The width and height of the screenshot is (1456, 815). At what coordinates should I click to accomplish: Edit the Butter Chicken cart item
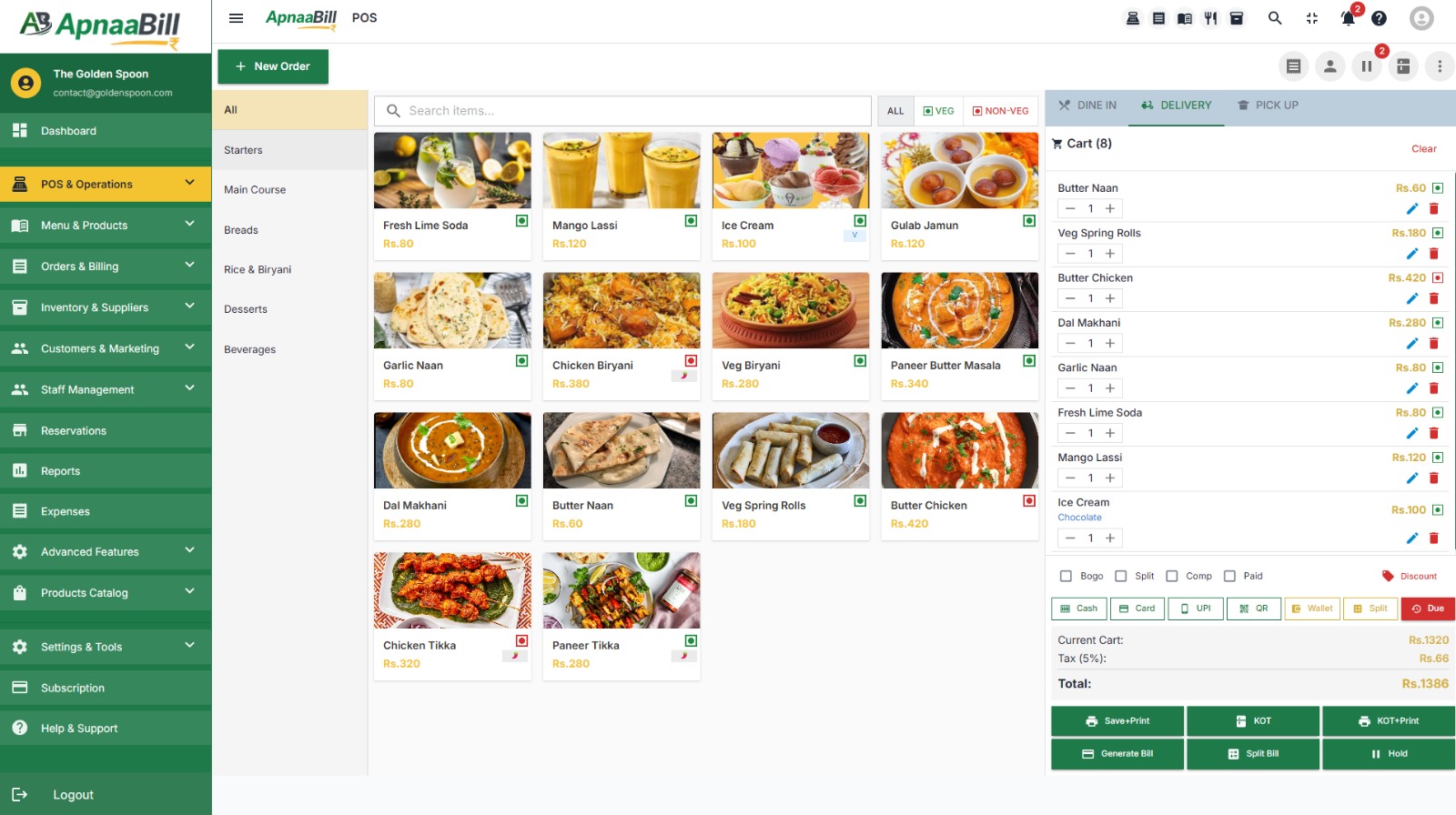[x=1411, y=298]
